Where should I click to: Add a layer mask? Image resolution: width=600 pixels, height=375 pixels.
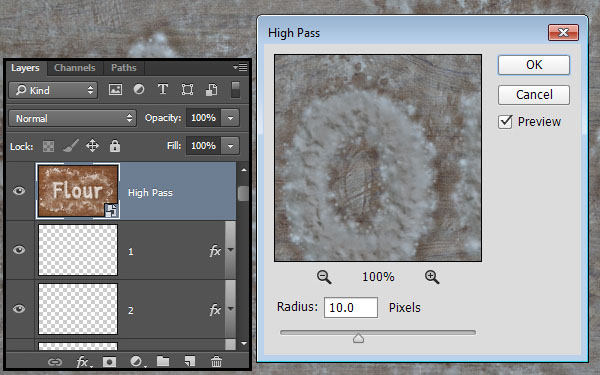tap(109, 362)
